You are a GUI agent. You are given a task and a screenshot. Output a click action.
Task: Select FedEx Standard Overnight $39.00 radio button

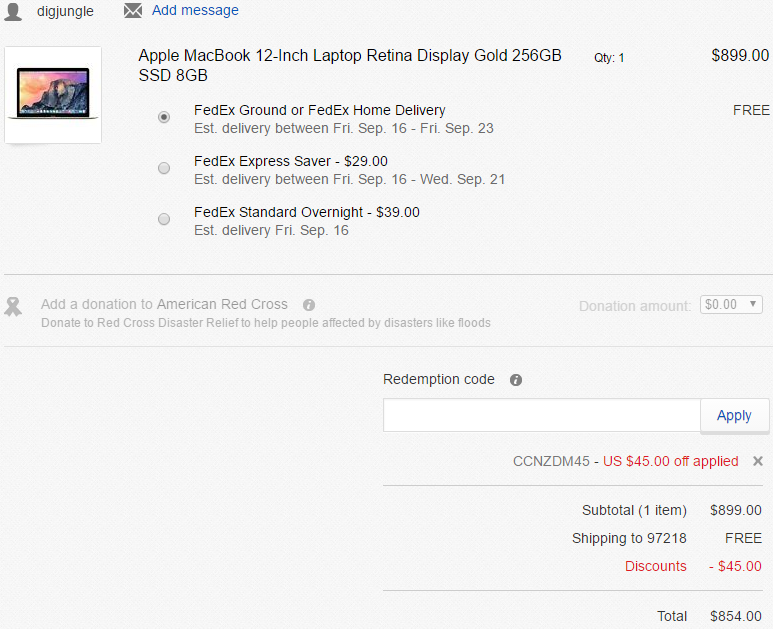pos(164,219)
